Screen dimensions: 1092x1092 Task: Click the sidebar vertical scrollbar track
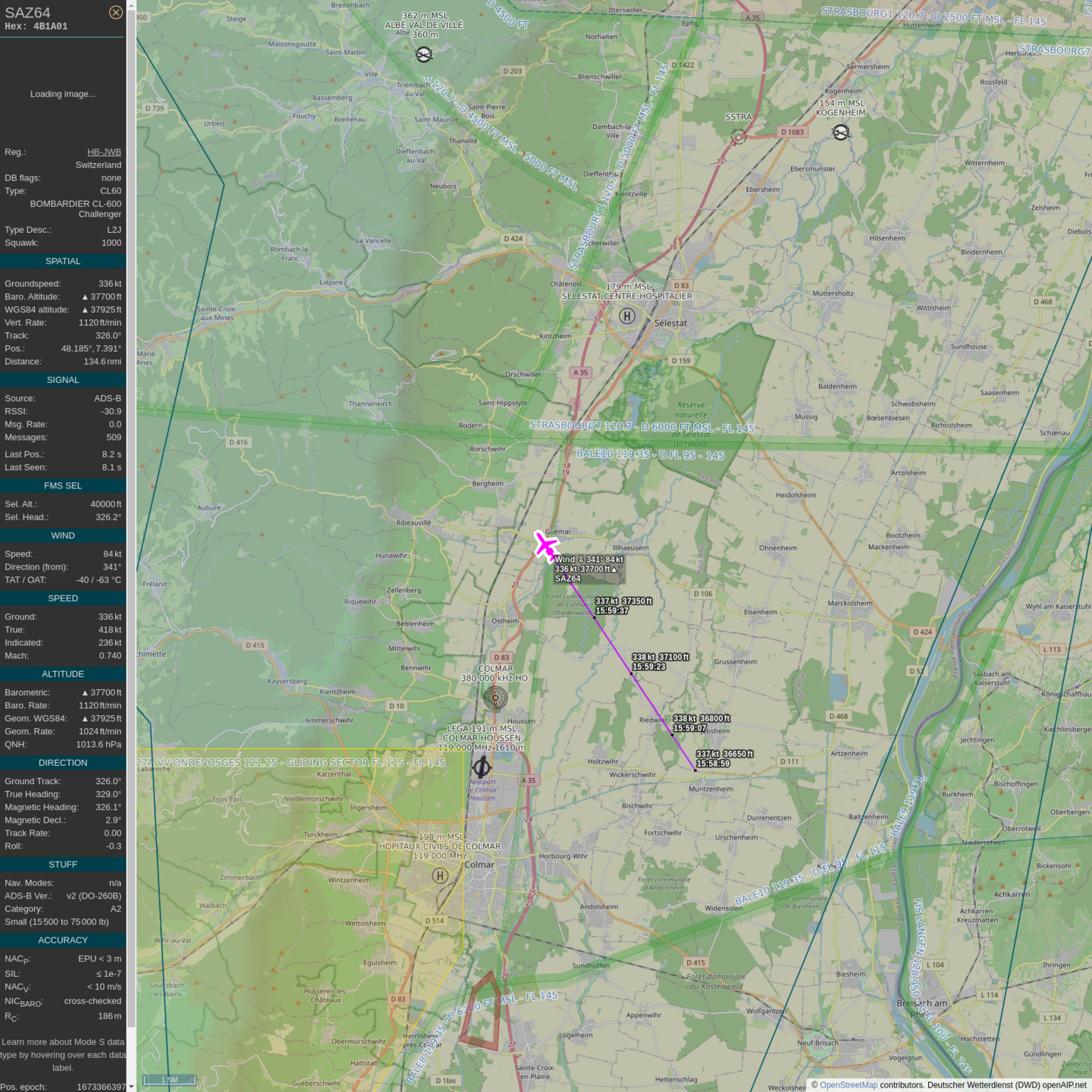[131, 531]
